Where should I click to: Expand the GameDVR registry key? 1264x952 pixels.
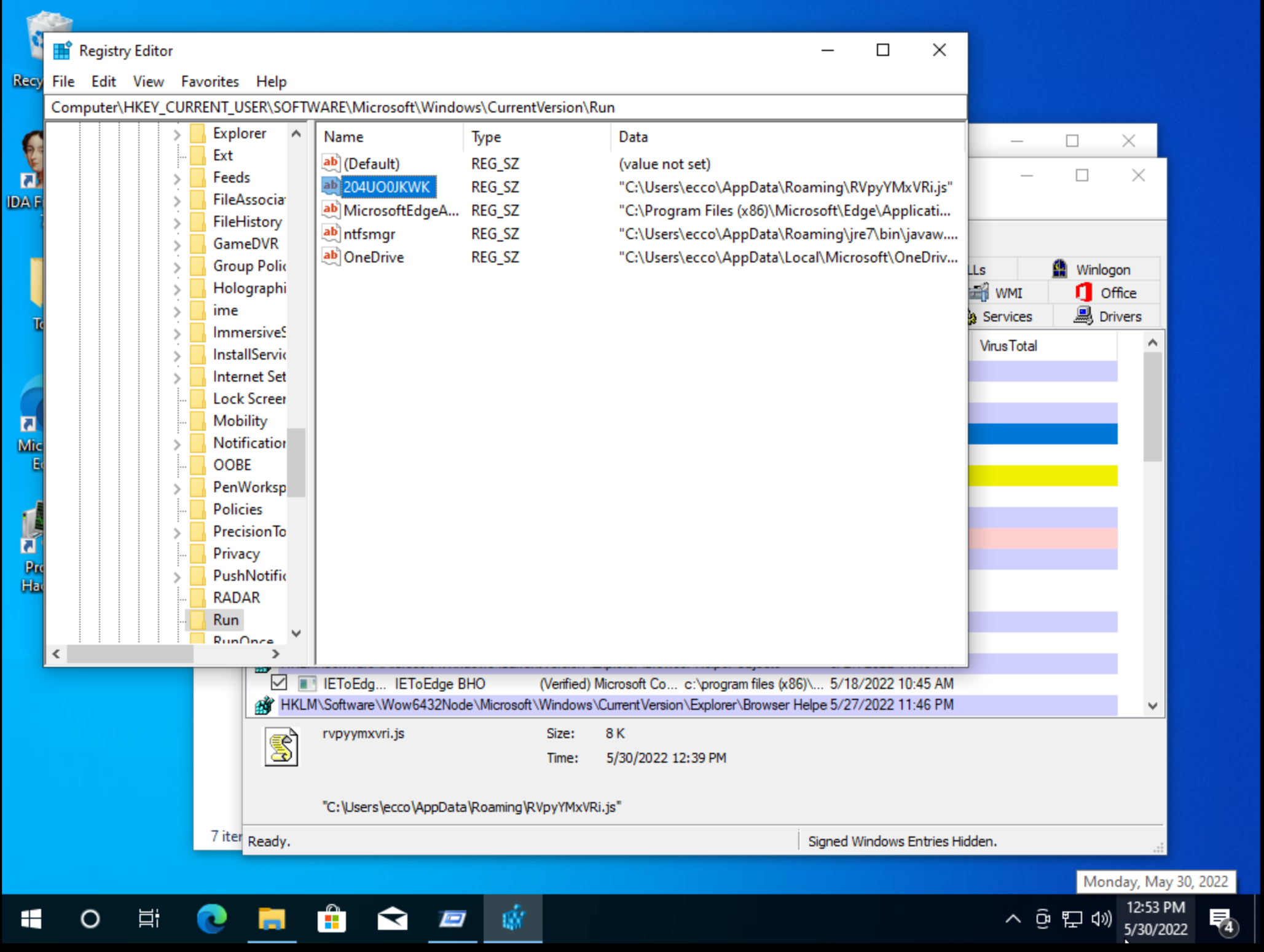(177, 244)
